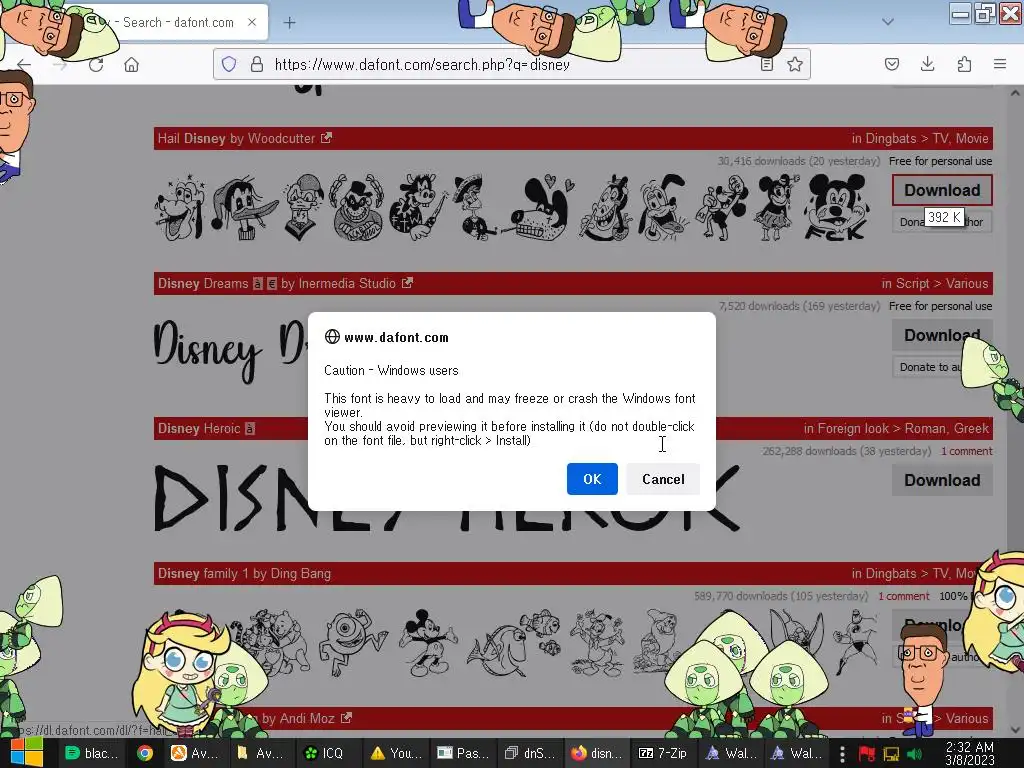Open the Pas... taskbar window
1024x768 pixels.
(462, 753)
